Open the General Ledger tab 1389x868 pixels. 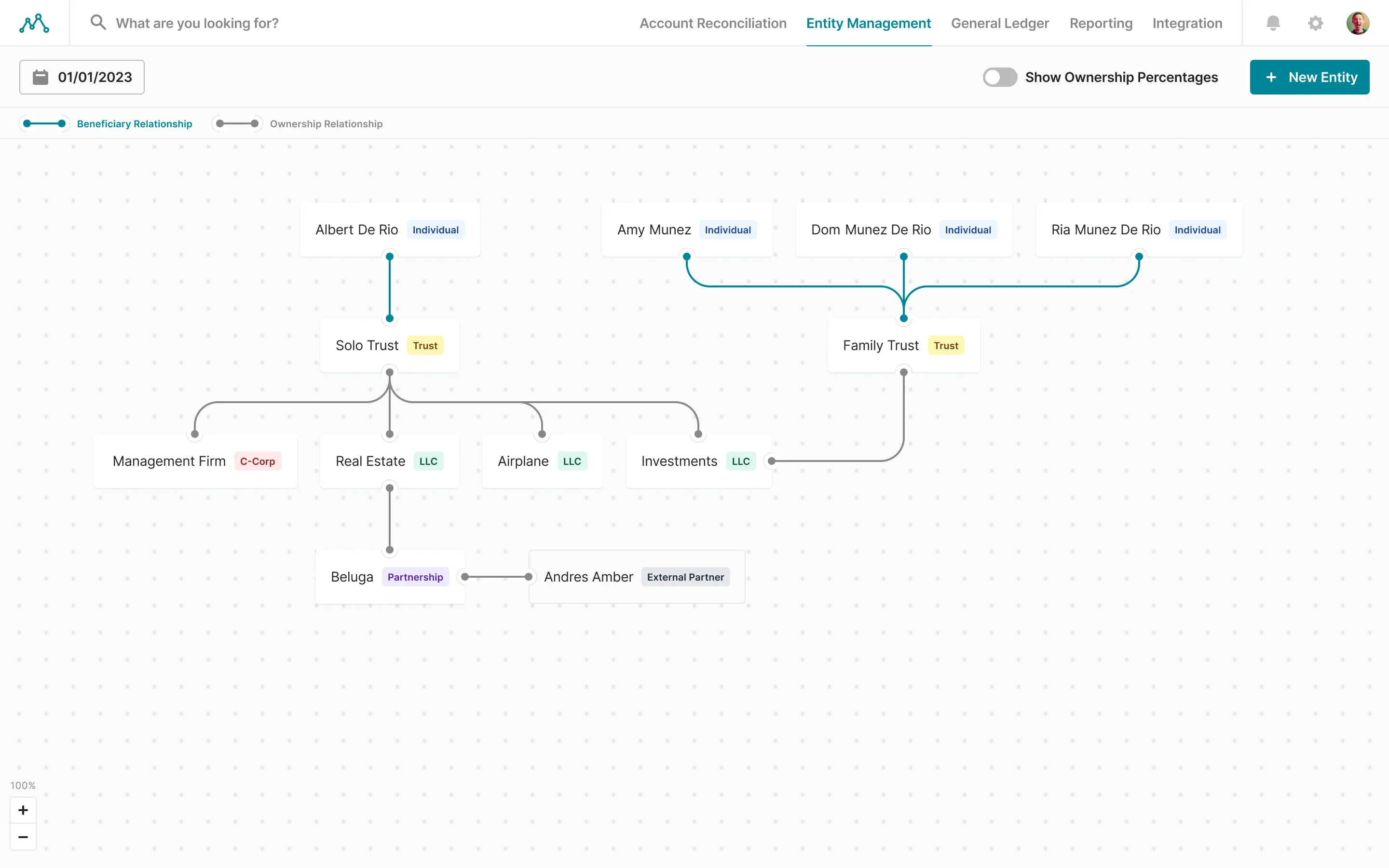pyautogui.click(x=999, y=23)
